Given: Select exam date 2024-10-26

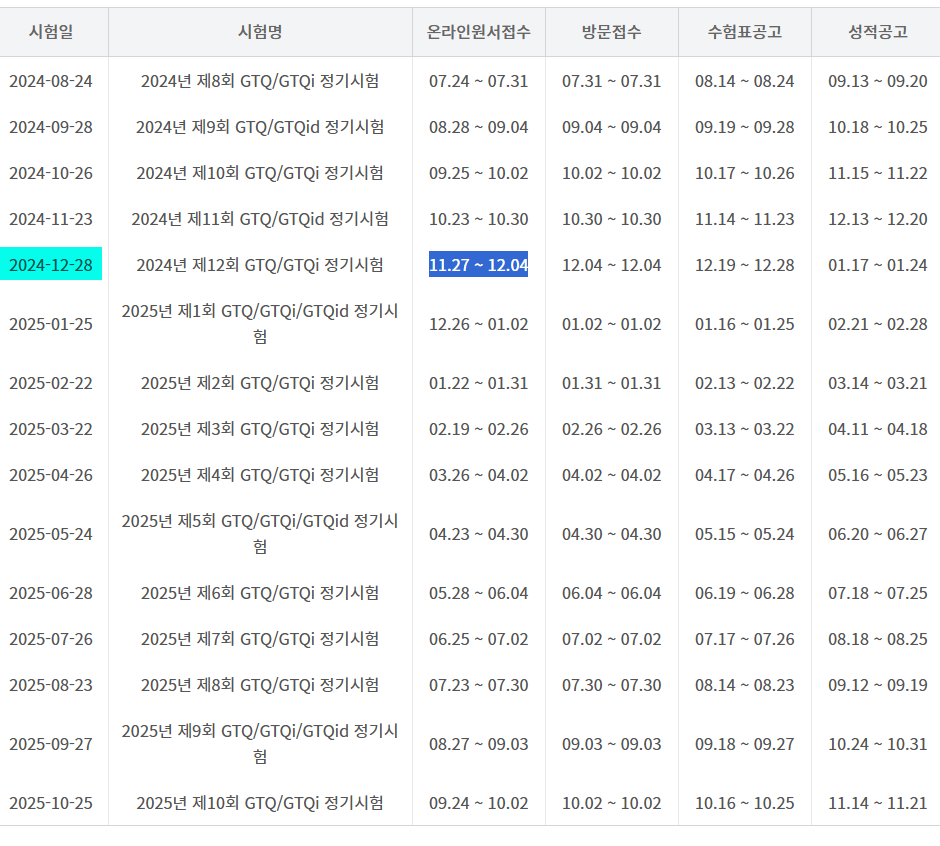Looking at the screenshot, I should pyautogui.click(x=51, y=173).
